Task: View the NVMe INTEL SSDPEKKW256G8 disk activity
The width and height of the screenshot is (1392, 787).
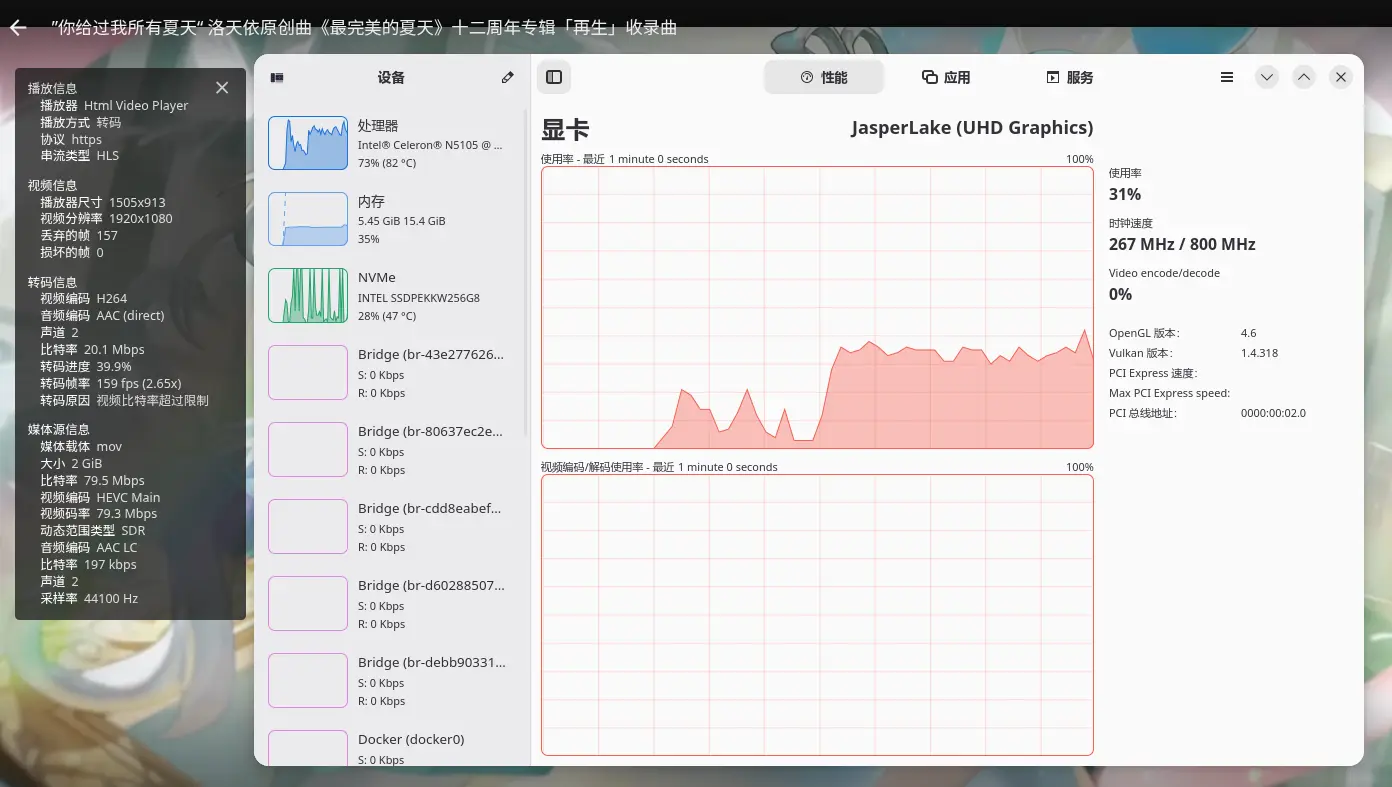Action: click(x=391, y=295)
